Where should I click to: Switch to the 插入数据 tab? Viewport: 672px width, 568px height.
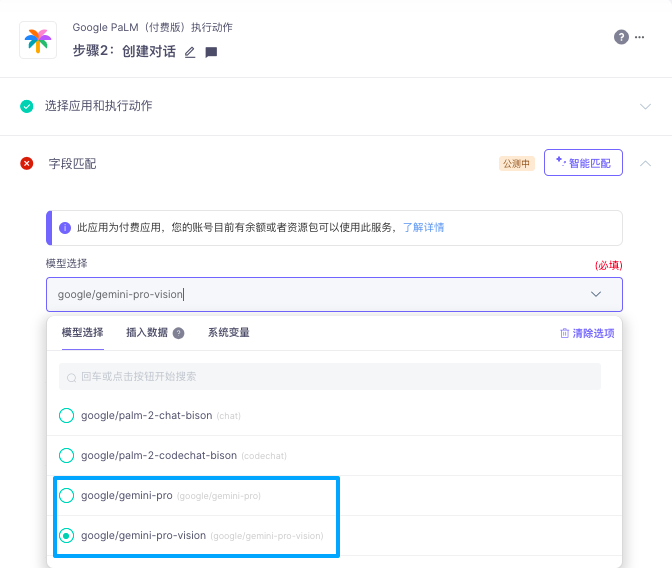pos(147,333)
